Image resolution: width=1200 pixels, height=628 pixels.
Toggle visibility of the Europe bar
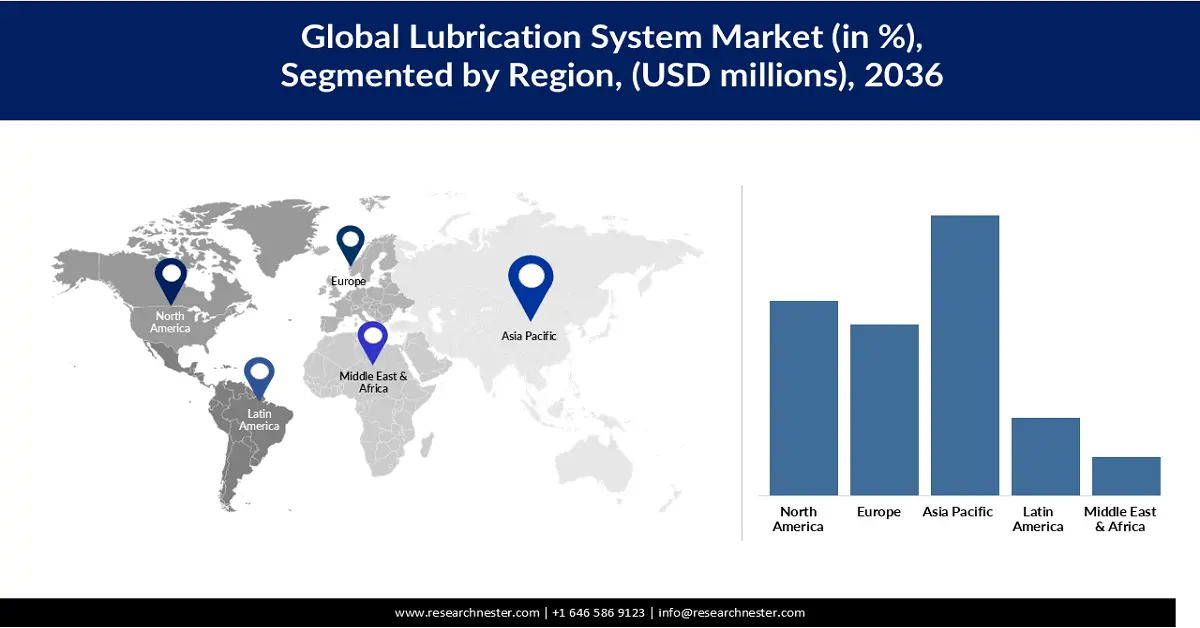coord(884,410)
